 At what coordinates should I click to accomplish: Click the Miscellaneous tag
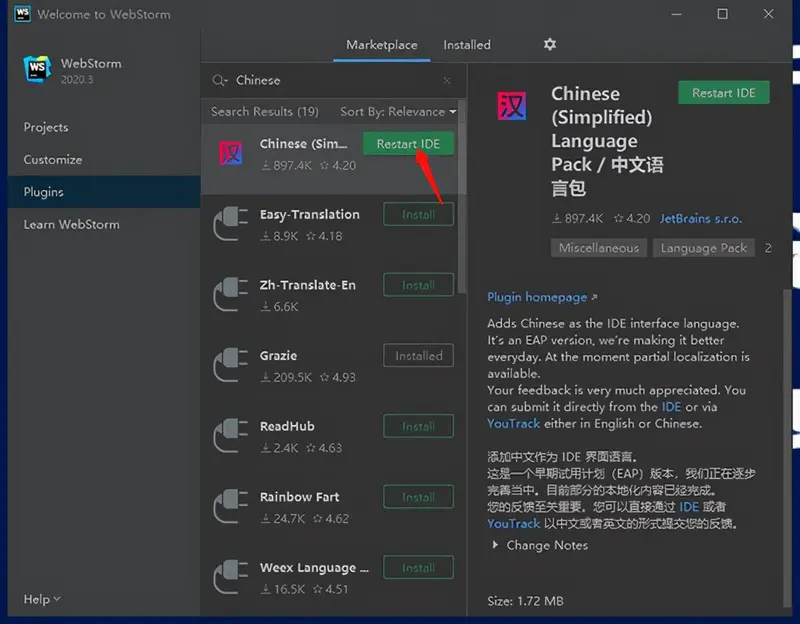[598, 248]
